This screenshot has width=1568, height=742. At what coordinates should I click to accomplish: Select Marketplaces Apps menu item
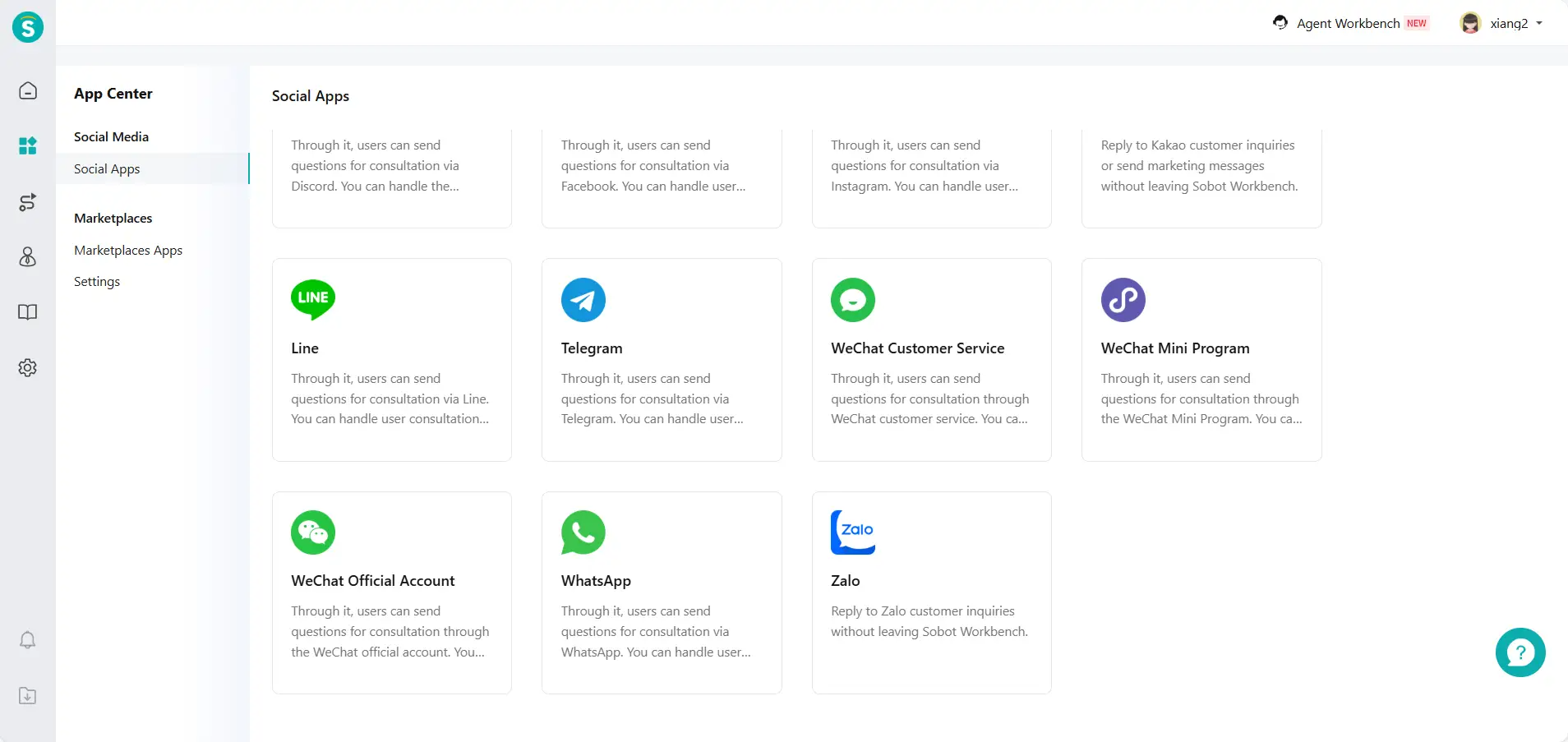pyautogui.click(x=128, y=250)
